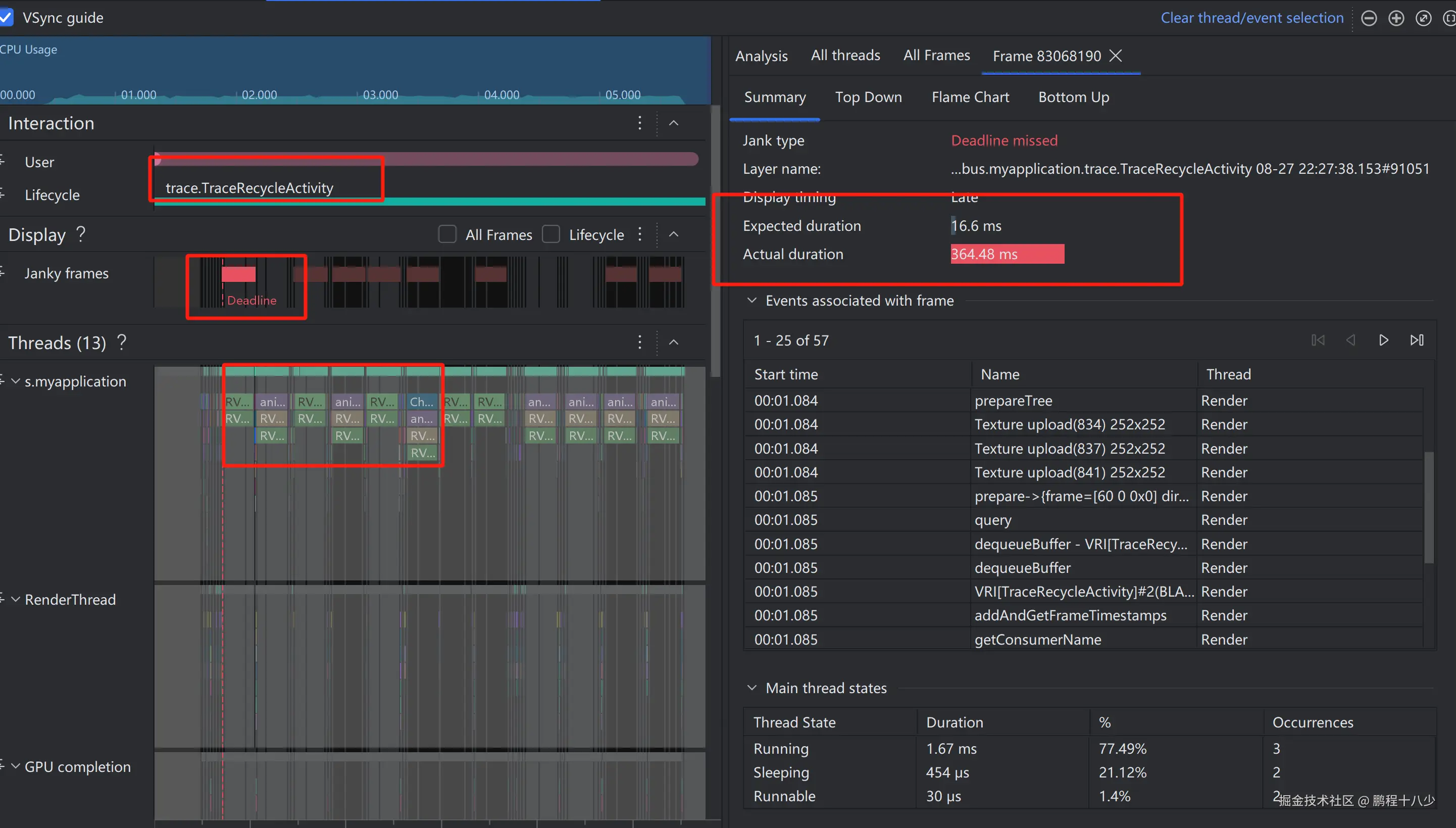Screen dimensions: 1456x828
Task: Open Threads section three-dot menu
Action: (x=639, y=342)
